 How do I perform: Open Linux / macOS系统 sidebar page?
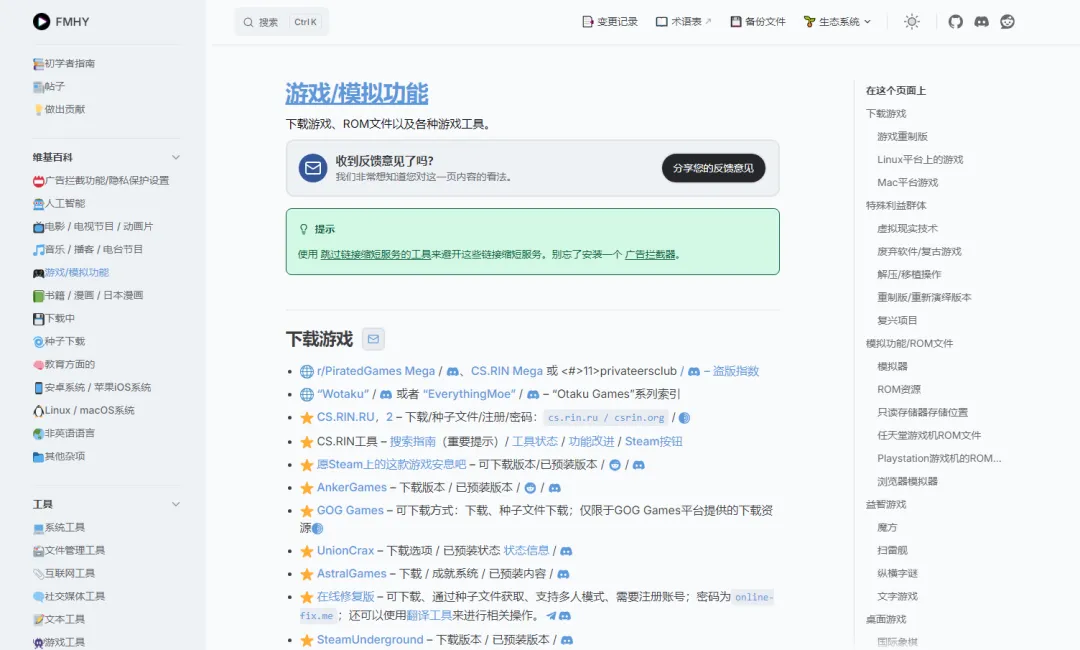point(83,410)
